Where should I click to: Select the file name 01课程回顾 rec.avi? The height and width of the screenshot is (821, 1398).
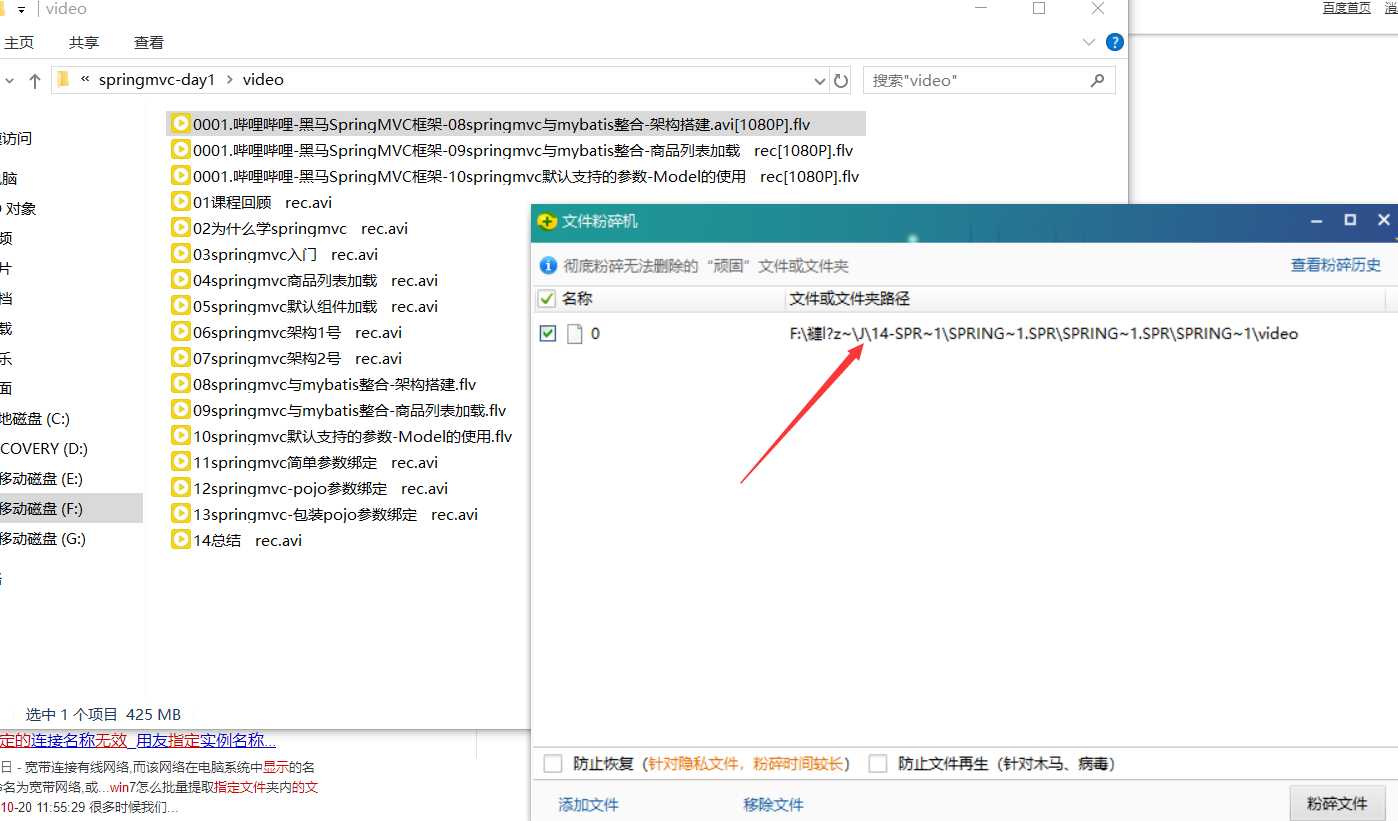(x=262, y=202)
